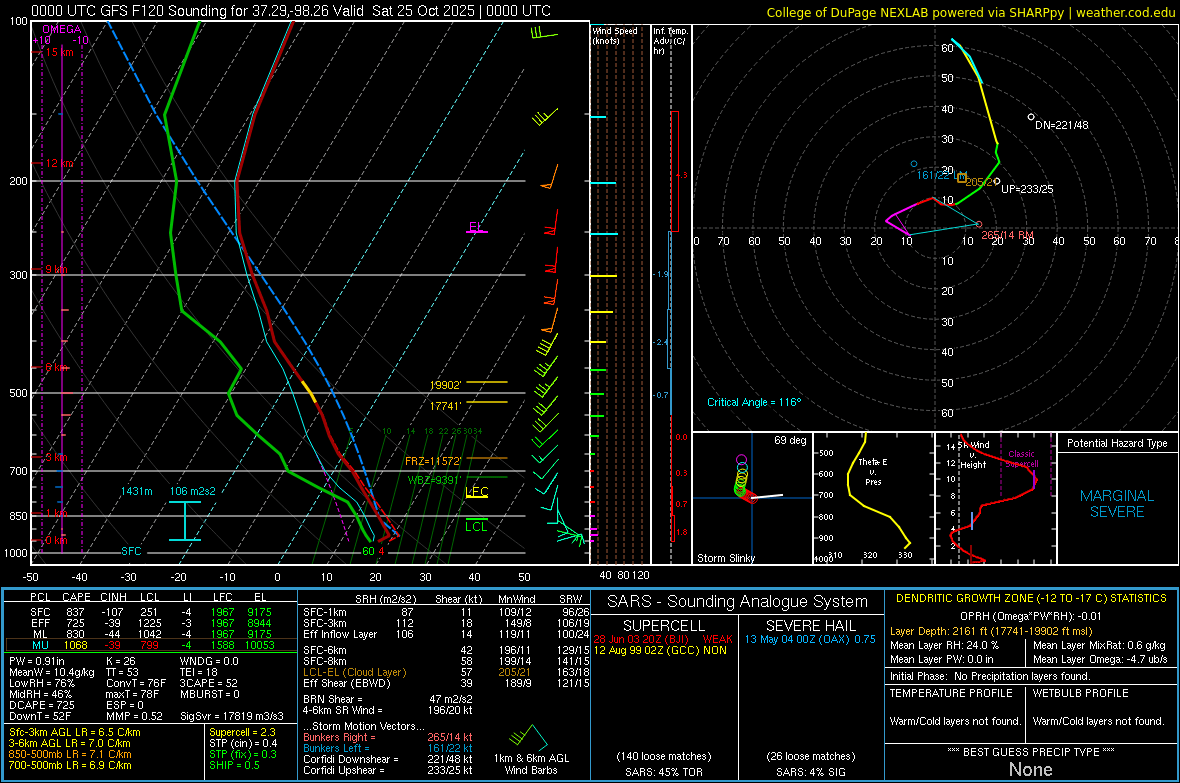The height and width of the screenshot is (783, 1180).
Task: Click the 1km & 6km AGL wind barbs icon
Action: tap(527, 739)
